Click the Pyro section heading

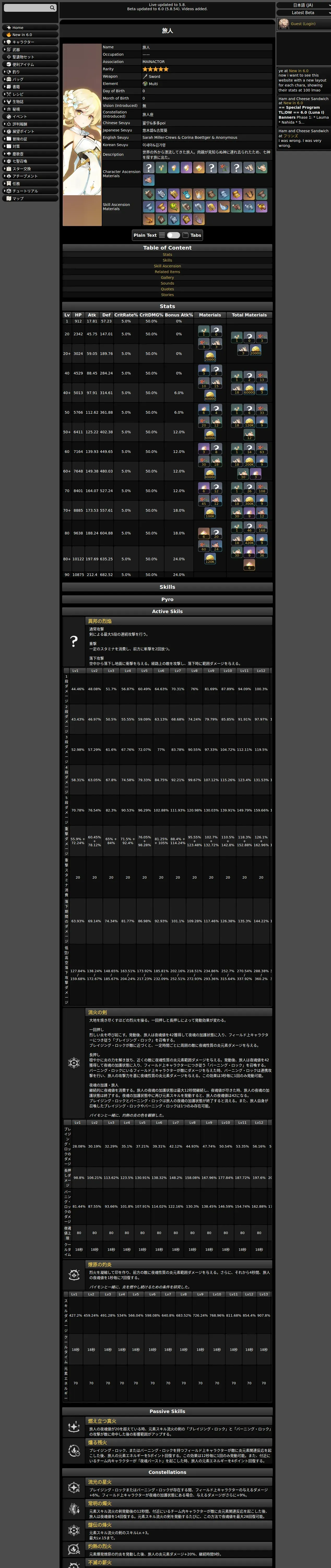point(167,599)
